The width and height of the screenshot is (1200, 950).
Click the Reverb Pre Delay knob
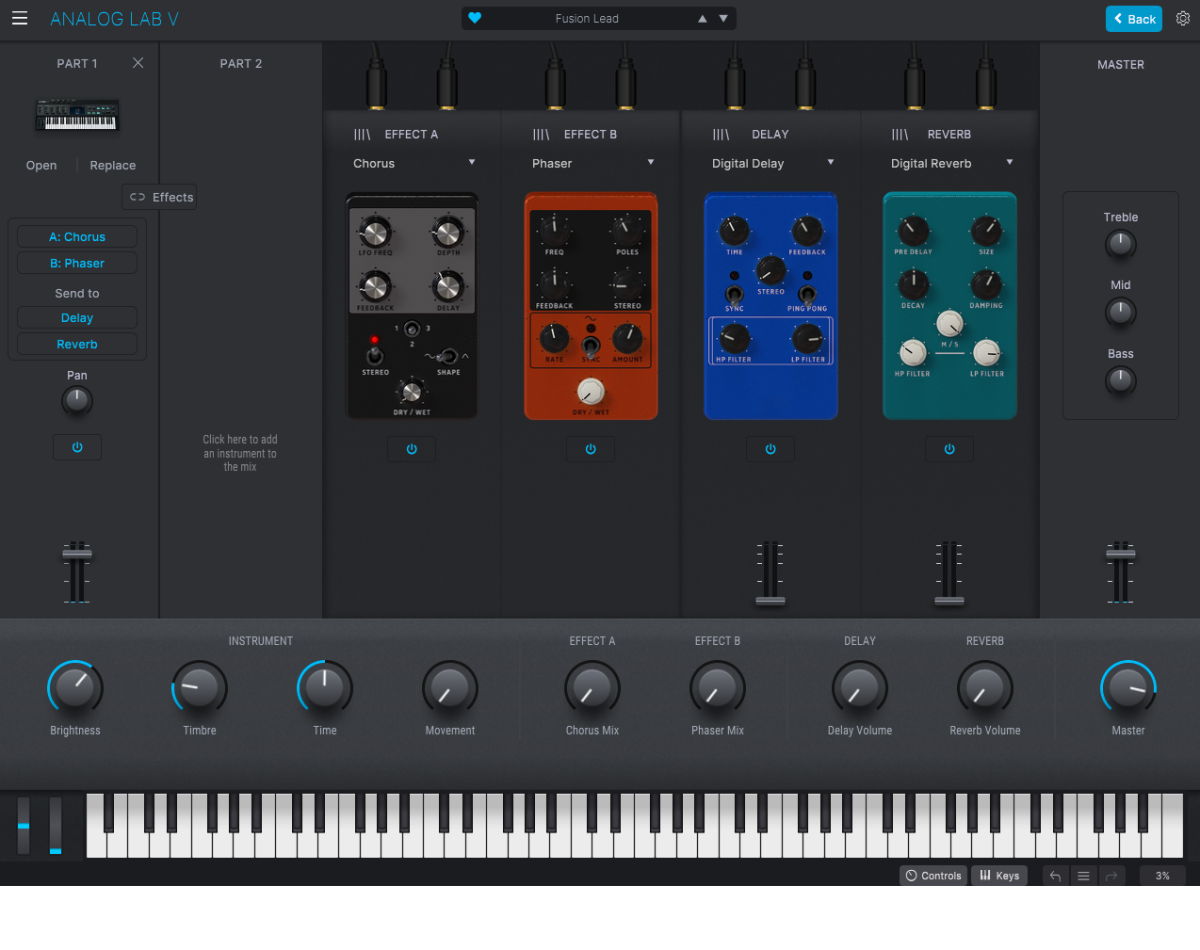913,231
